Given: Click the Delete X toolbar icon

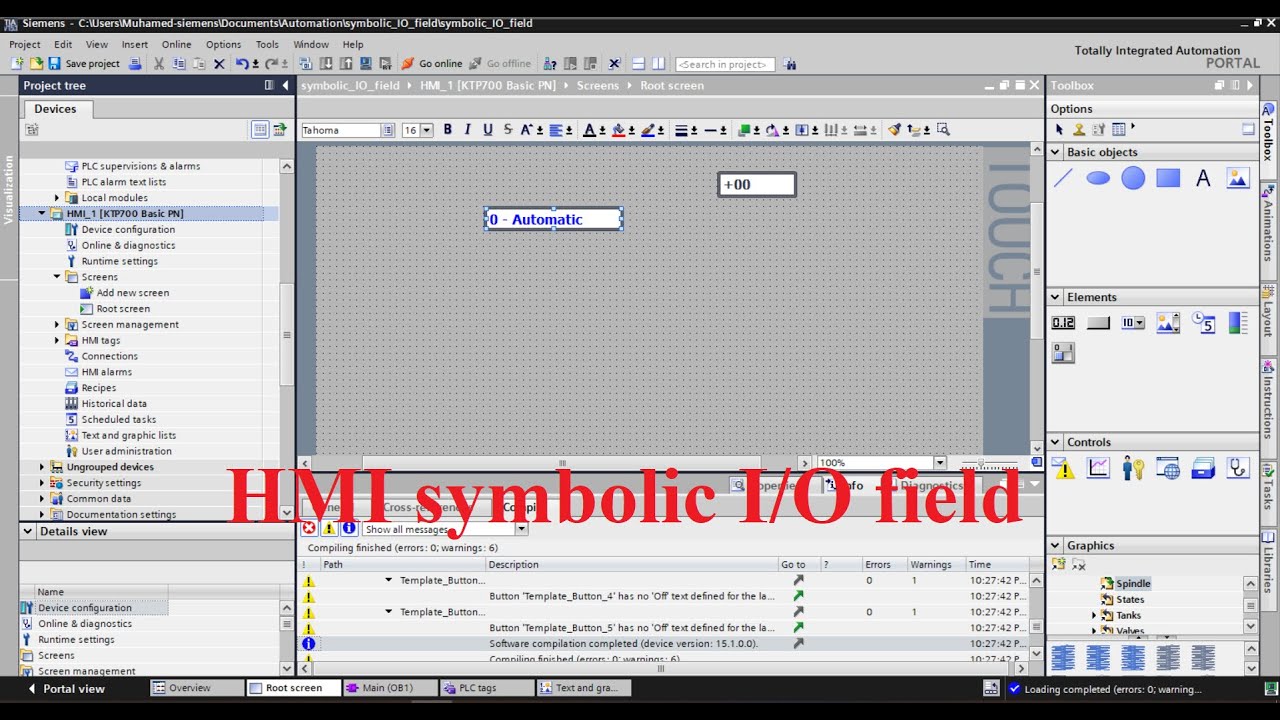Looking at the screenshot, I should [x=219, y=64].
